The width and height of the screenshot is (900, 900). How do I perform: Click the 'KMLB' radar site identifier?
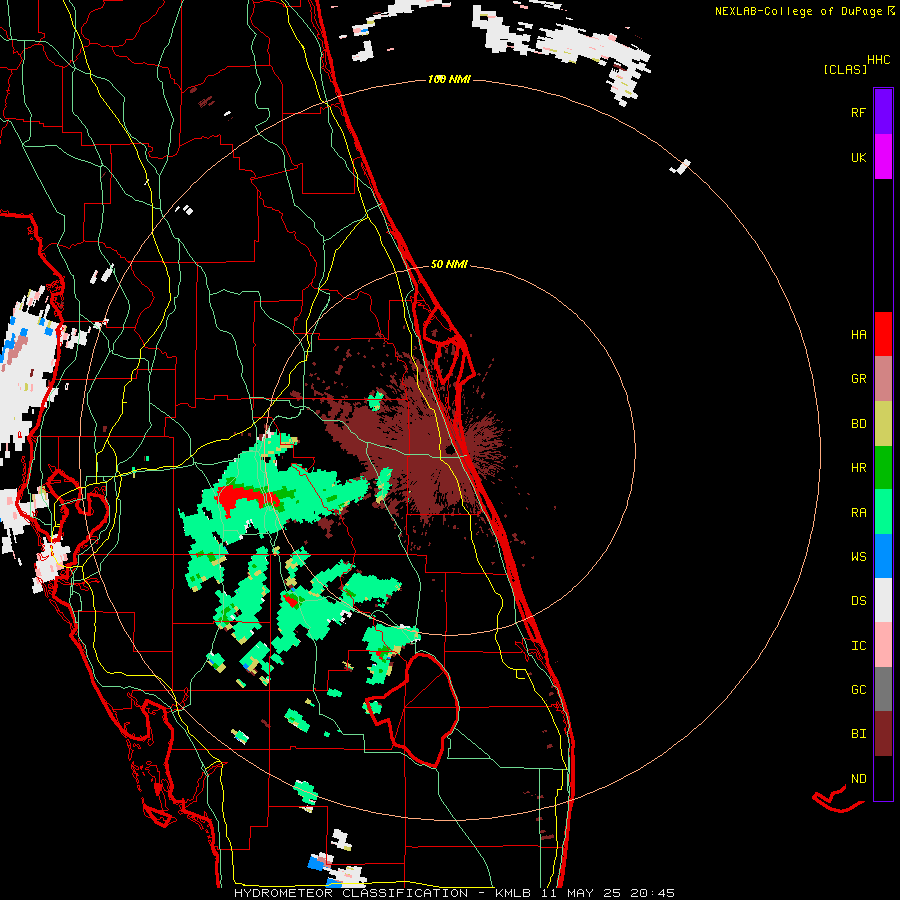tap(513, 893)
